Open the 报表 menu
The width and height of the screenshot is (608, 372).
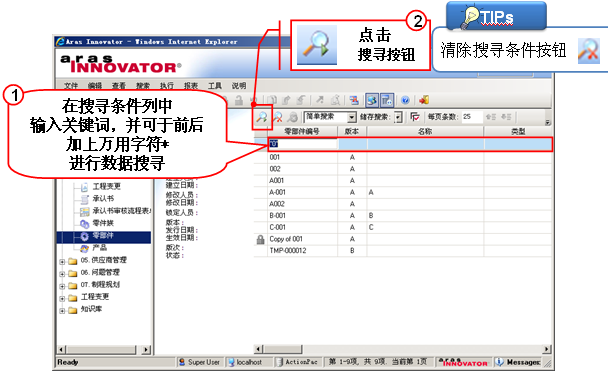pyautogui.click(x=191, y=86)
